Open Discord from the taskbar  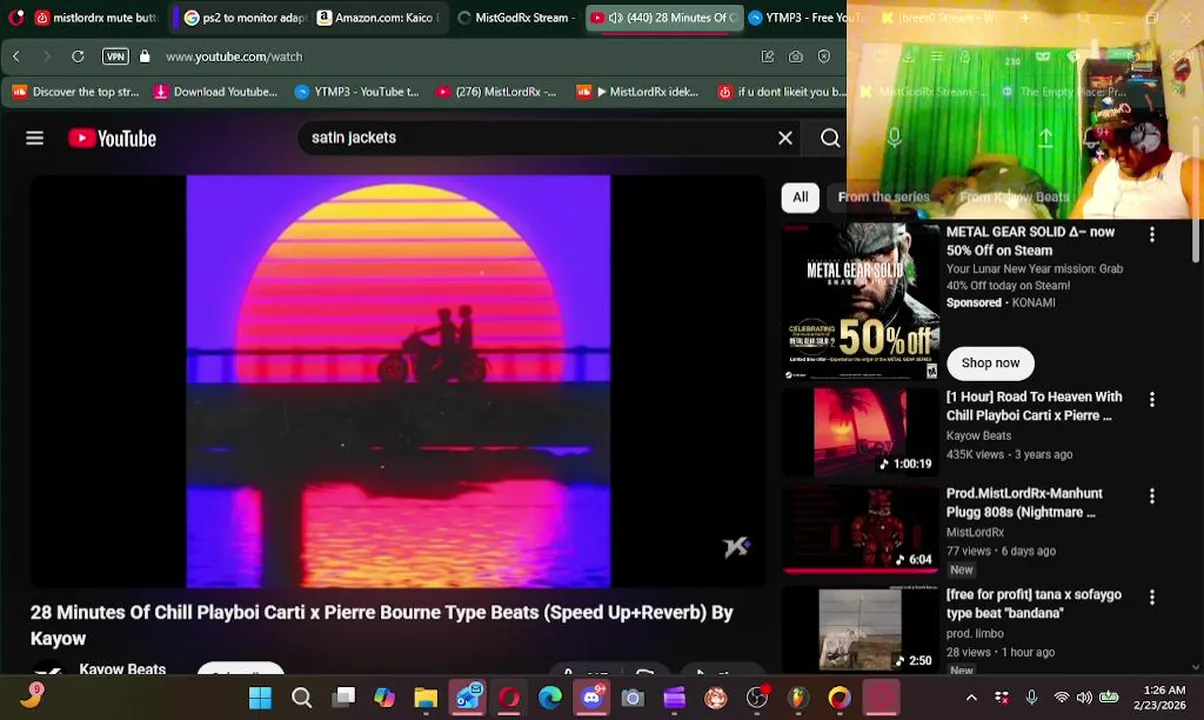[592, 697]
